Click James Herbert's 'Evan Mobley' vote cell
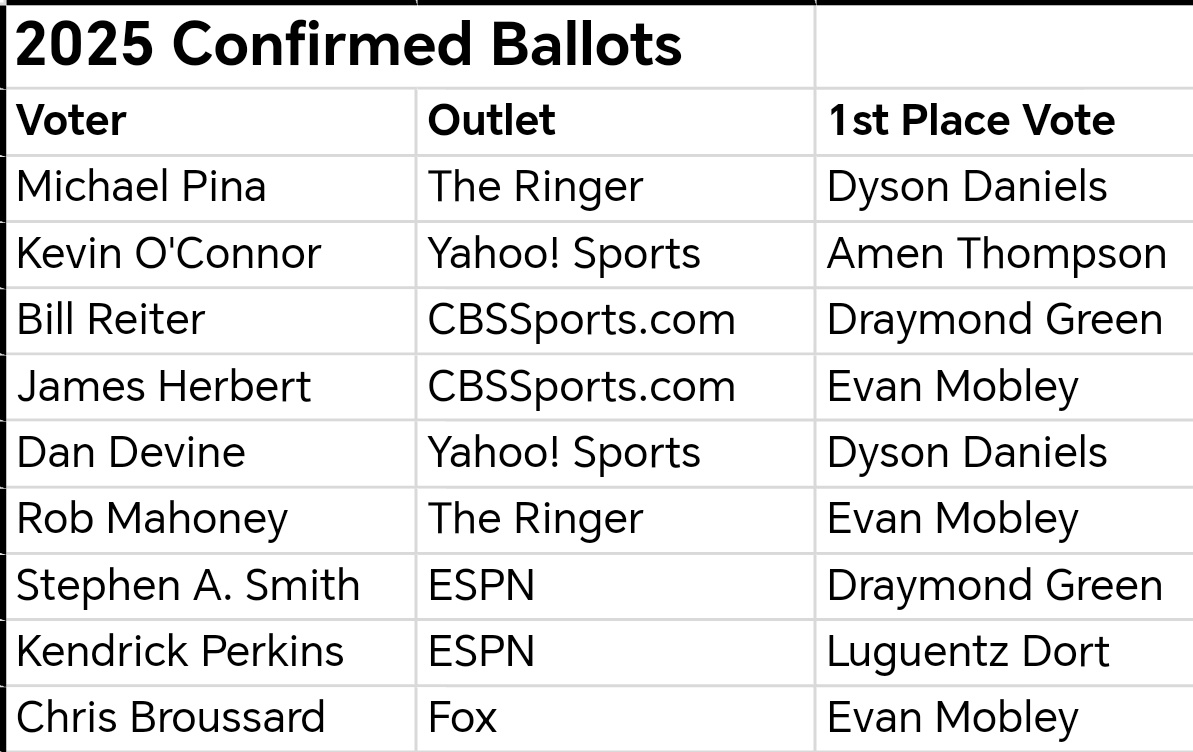This screenshot has width=1193, height=752. click(x=1004, y=387)
